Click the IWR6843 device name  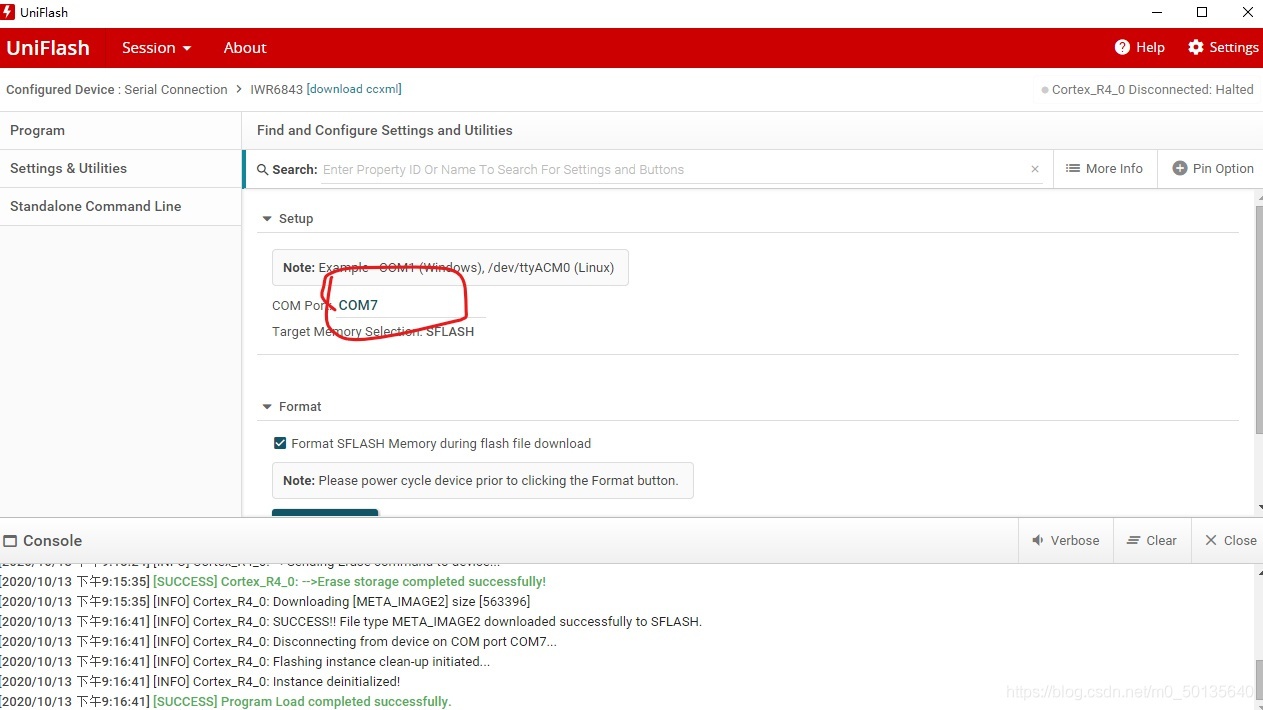click(276, 89)
